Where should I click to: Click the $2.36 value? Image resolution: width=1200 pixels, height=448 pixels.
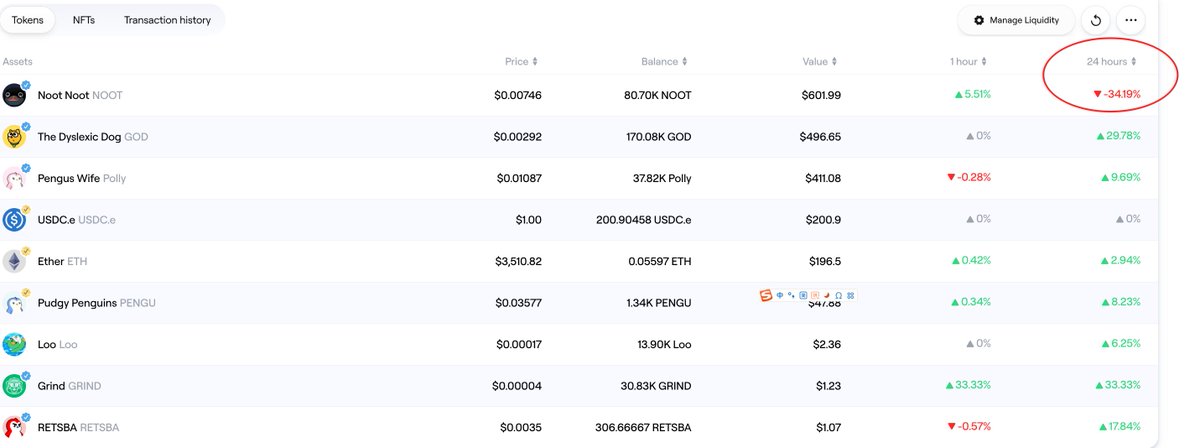826,345
